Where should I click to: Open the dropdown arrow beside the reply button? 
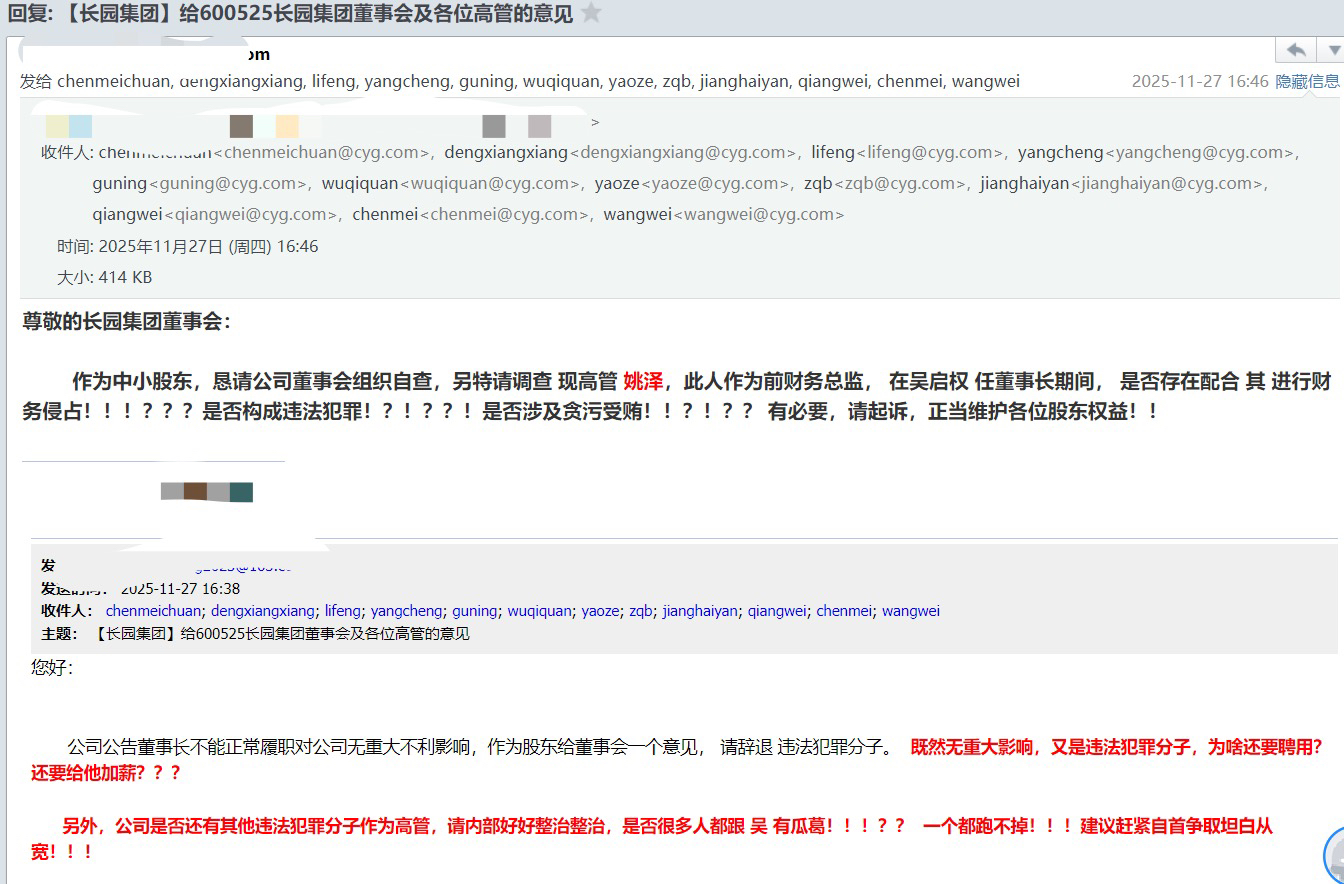[1333, 50]
